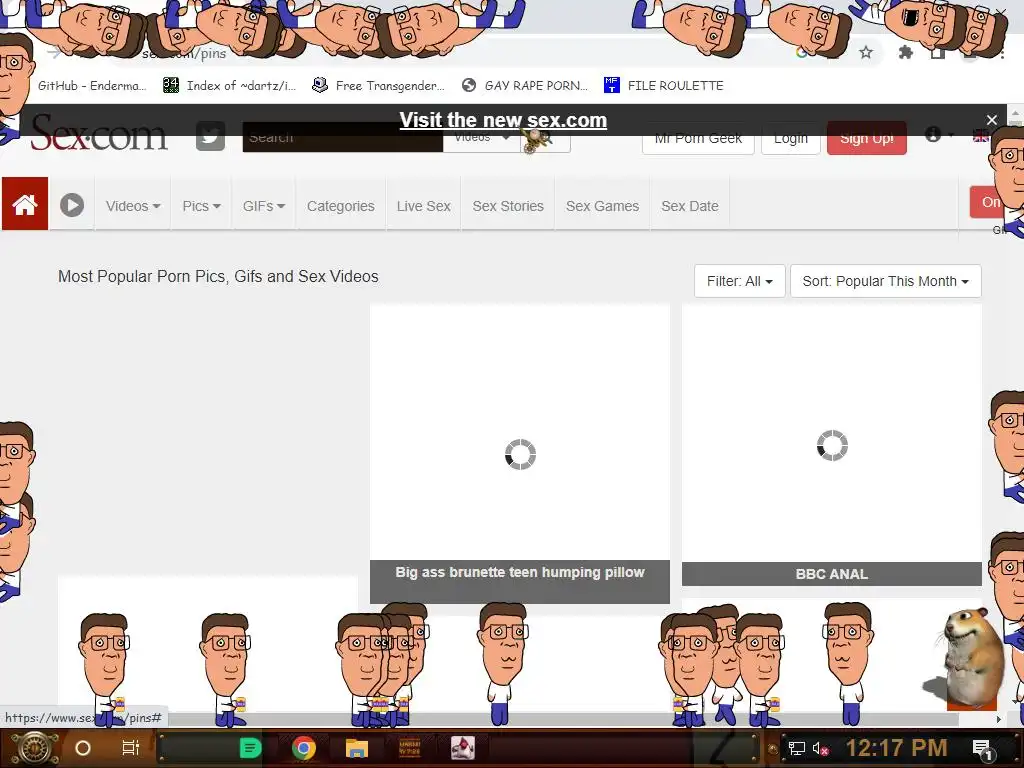
Task: Open the search type 'Videos' dropdown
Action: pos(482,139)
